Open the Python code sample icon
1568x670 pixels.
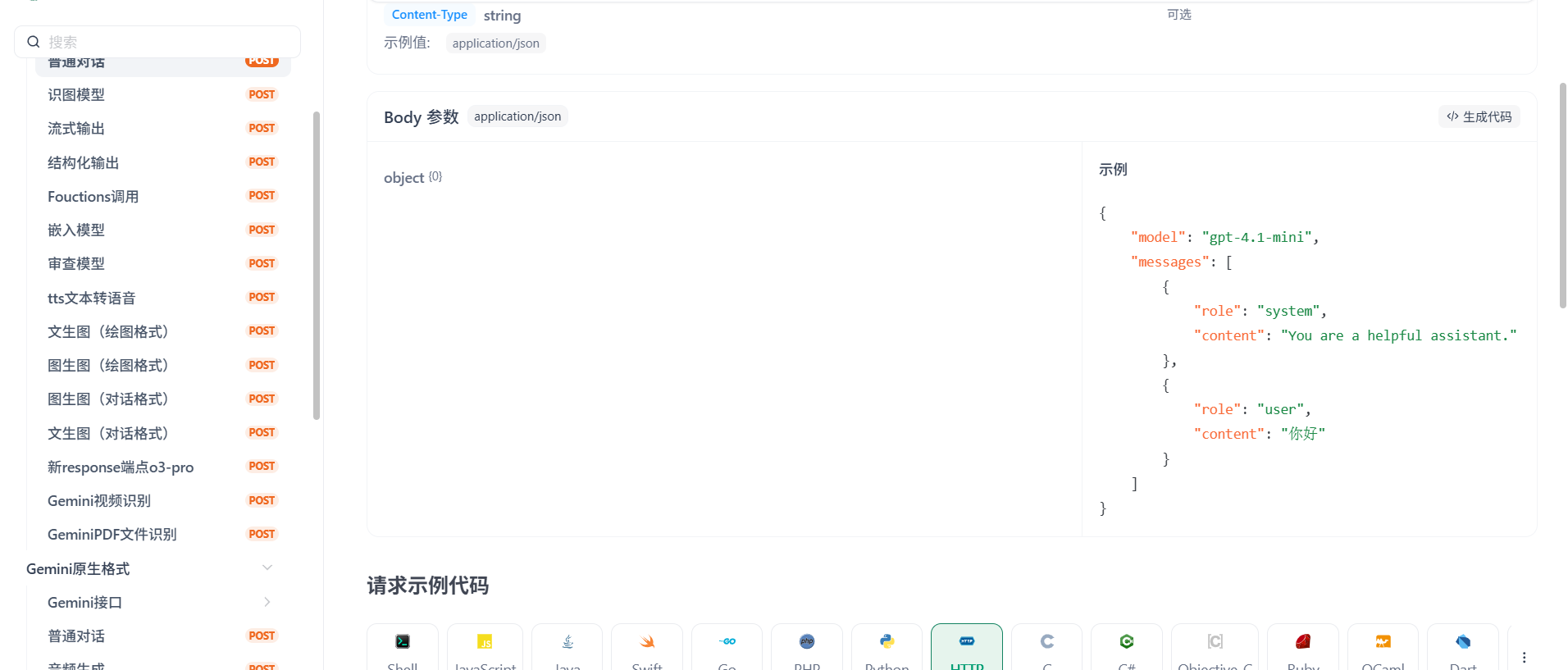pyautogui.click(x=887, y=642)
